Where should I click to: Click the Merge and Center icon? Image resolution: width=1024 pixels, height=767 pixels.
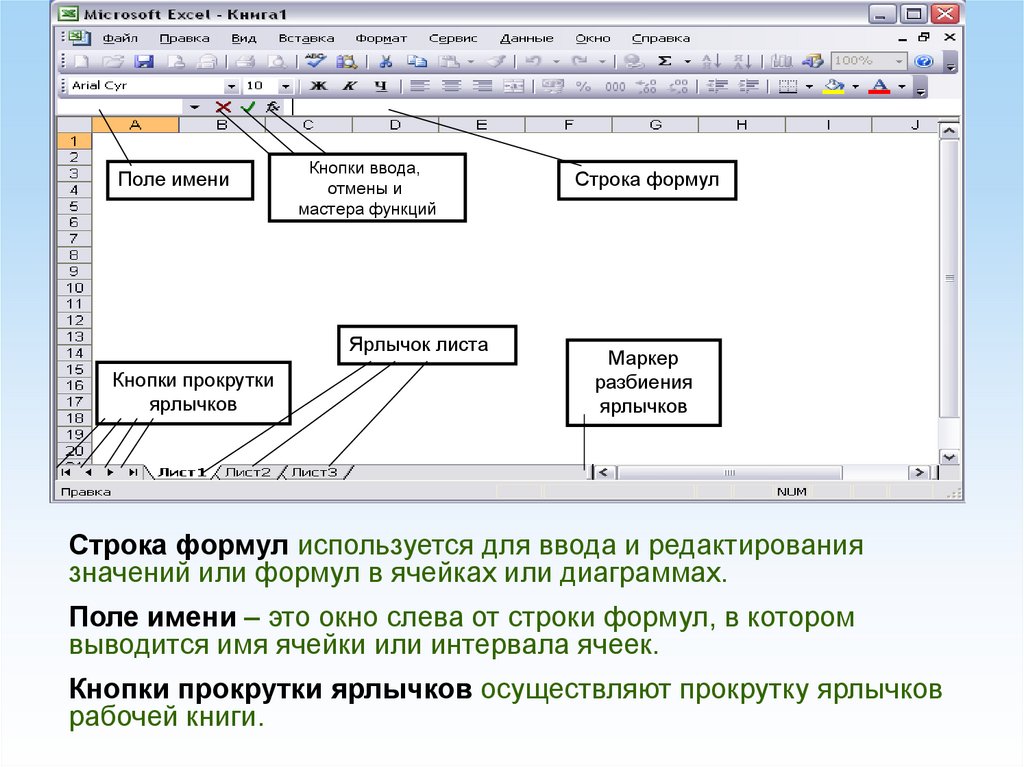[x=514, y=86]
